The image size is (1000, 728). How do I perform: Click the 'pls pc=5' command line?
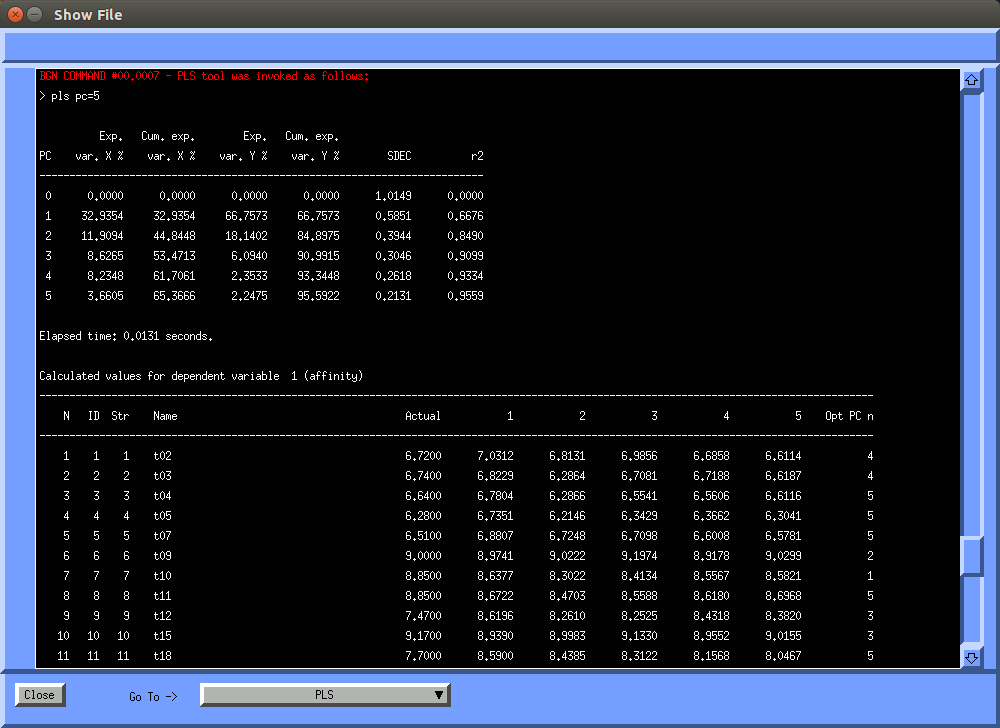(70, 96)
